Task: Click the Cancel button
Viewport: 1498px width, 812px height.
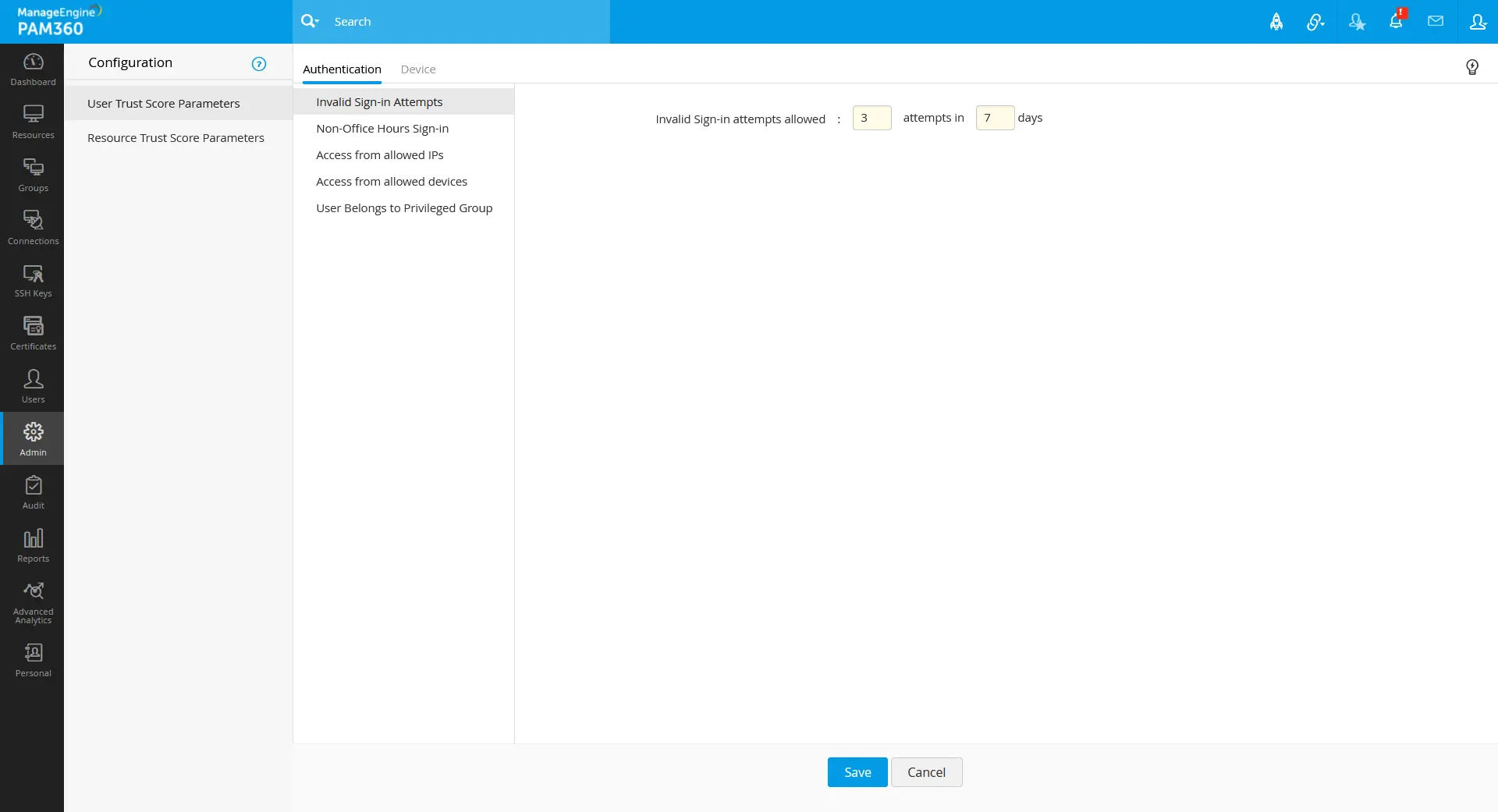Action: coord(926,772)
